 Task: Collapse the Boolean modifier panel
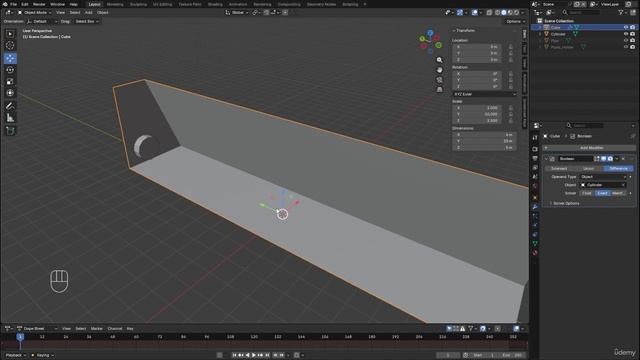tap(546, 159)
